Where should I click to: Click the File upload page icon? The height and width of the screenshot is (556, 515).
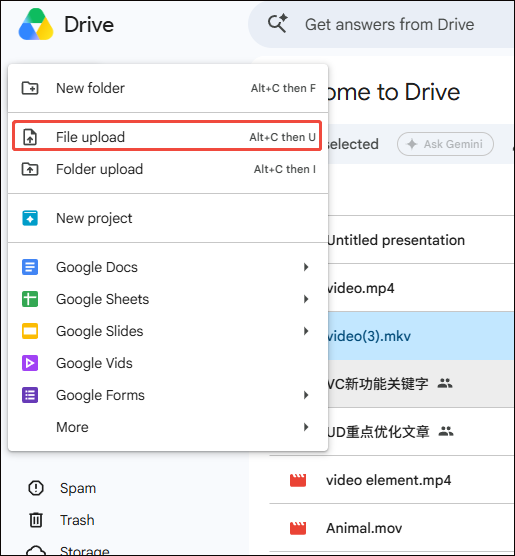tap(30, 137)
